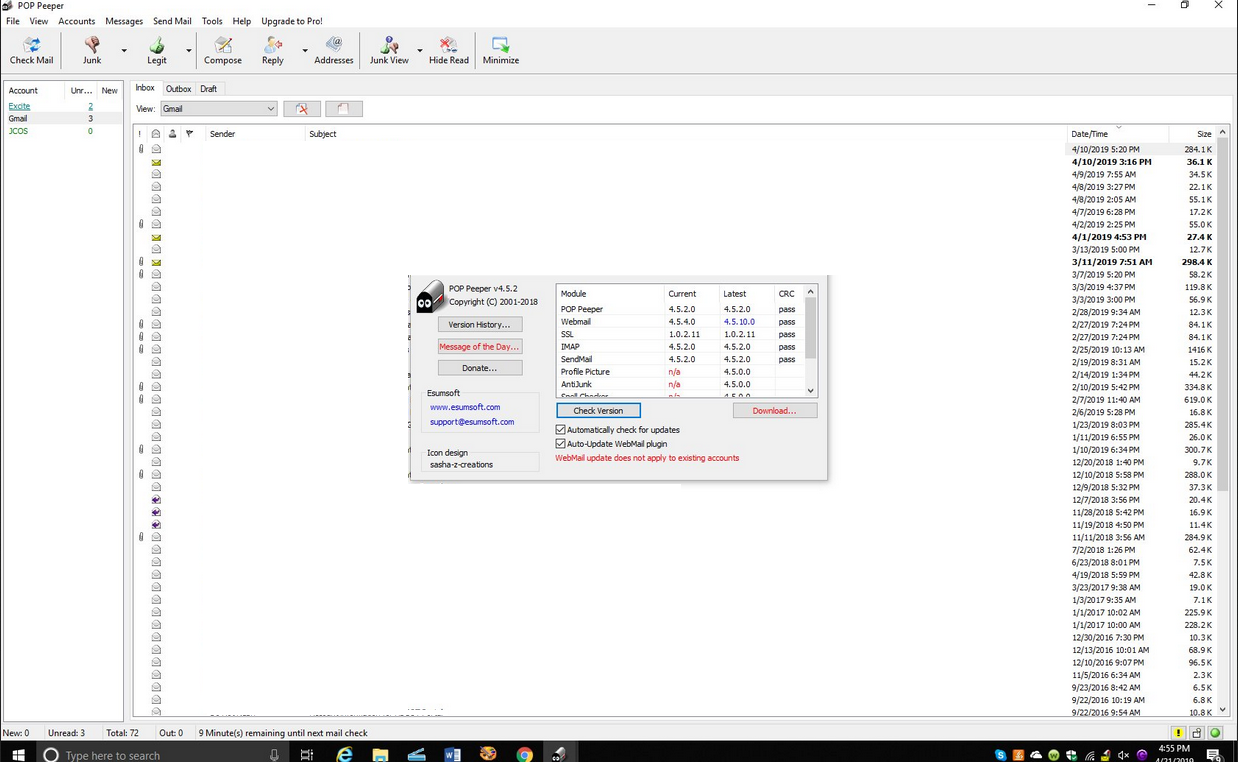Click the Minimize toolbar icon
1238x762 pixels.
tap(501, 50)
